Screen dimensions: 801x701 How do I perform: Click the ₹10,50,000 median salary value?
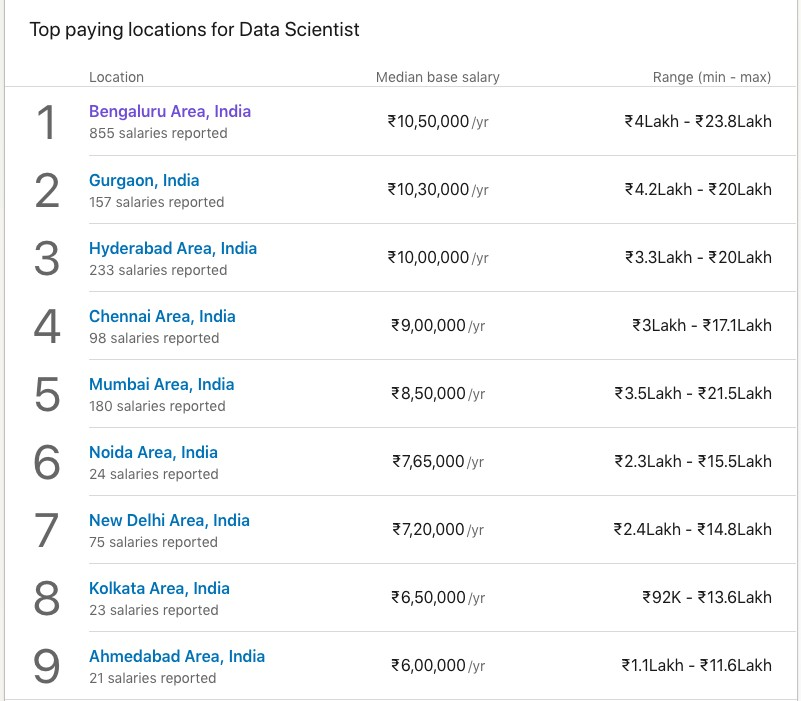click(x=428, y=122)
